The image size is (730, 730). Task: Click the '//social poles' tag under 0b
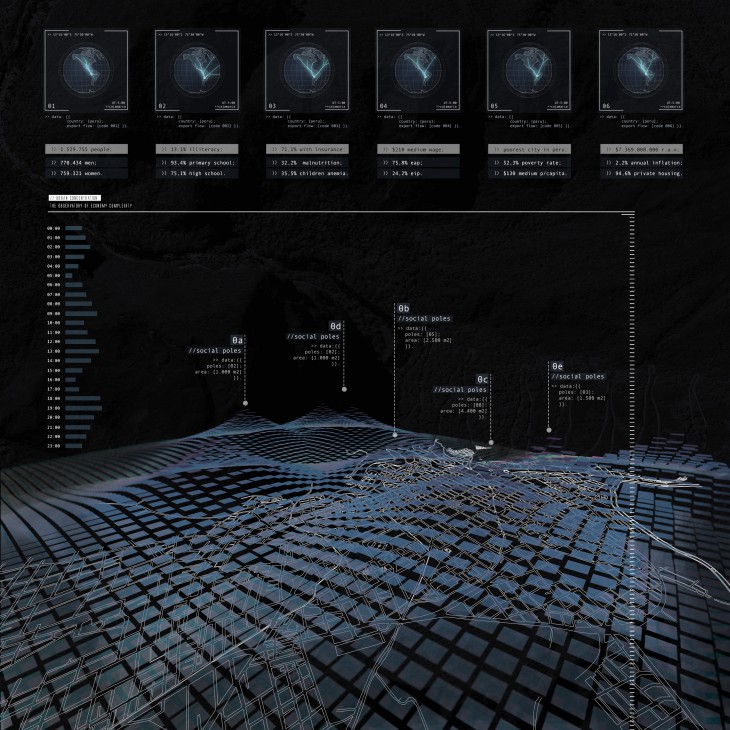(x=424, y=319)
